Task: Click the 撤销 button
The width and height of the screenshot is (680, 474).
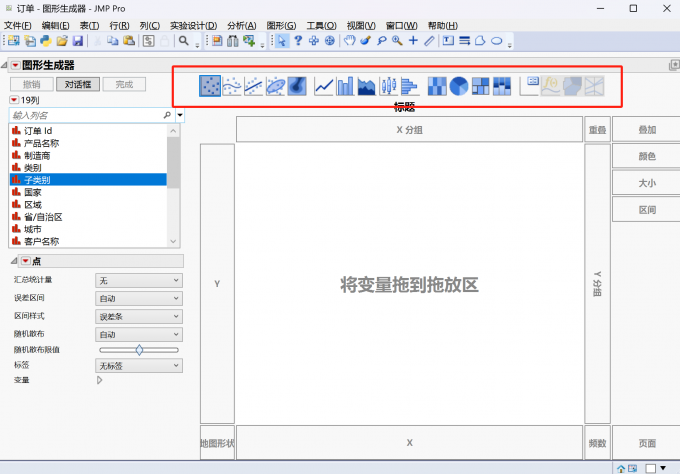Action: [32, 84]
